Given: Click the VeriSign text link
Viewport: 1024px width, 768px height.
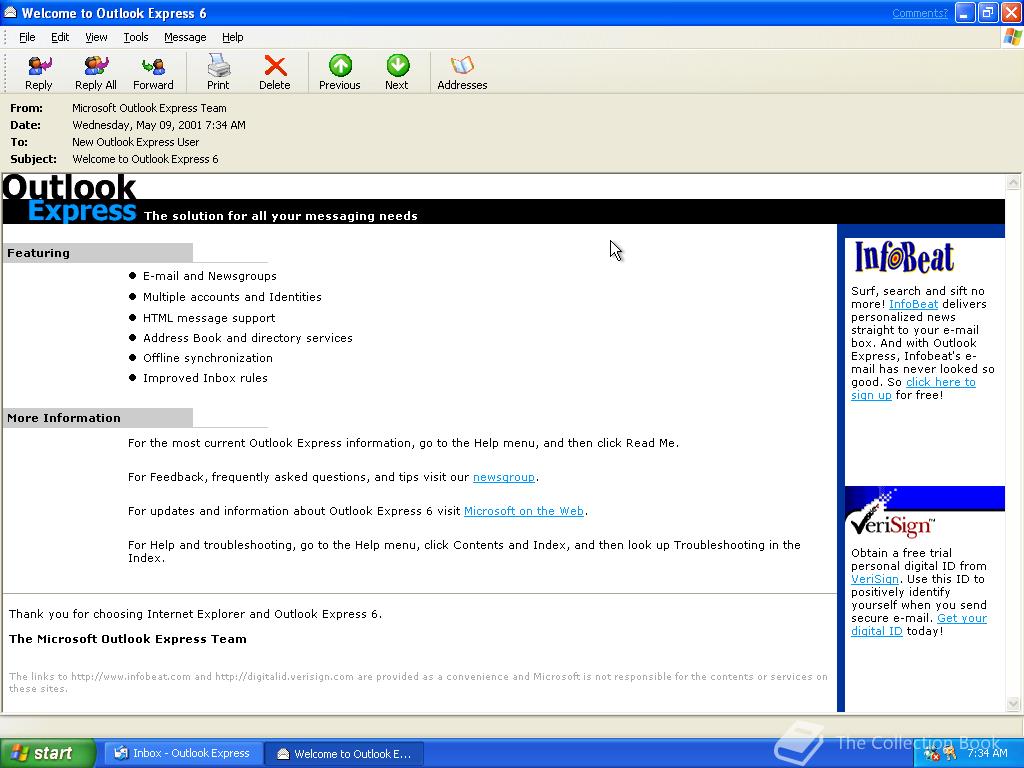Looking at the screenshot, I should [x=875, y=579].
